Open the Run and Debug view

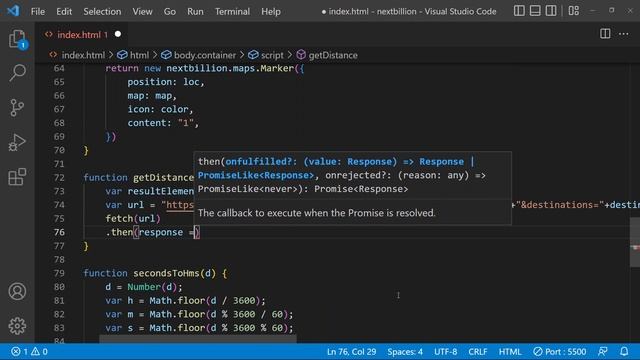[17, 142]
